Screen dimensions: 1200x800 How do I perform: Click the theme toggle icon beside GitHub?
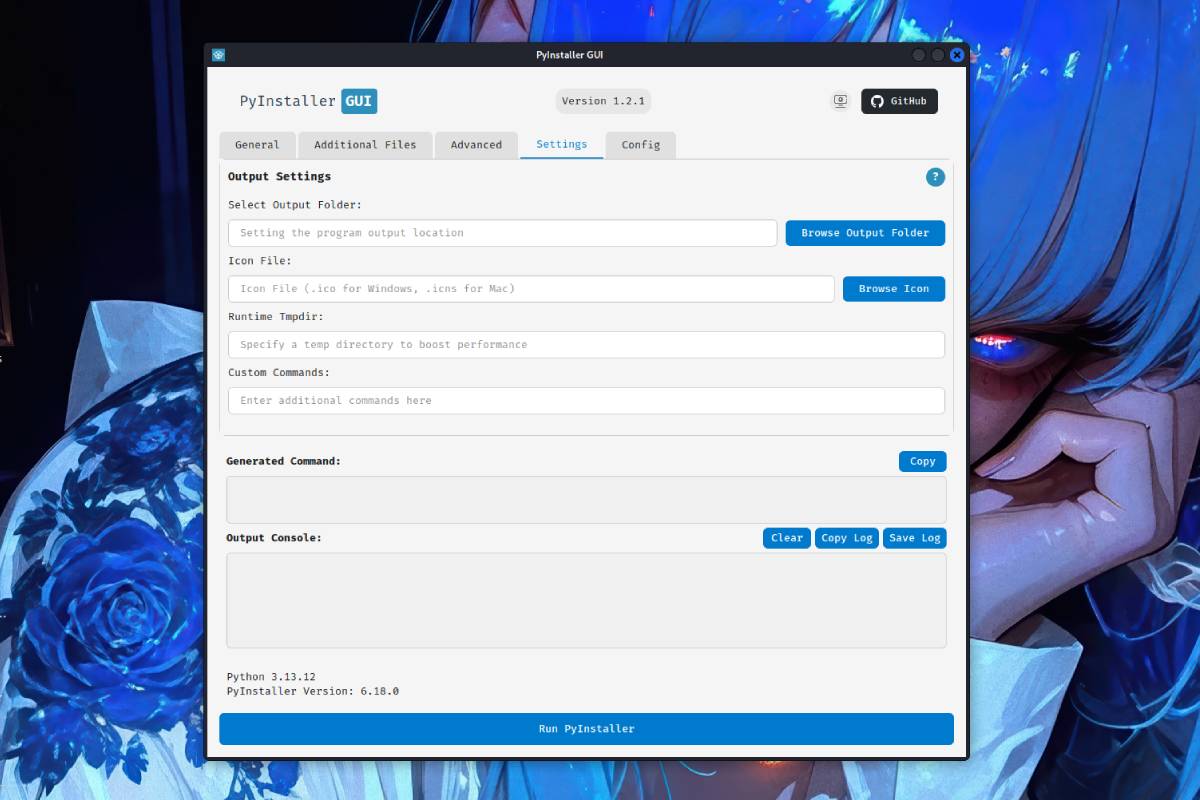click(840, 101)
